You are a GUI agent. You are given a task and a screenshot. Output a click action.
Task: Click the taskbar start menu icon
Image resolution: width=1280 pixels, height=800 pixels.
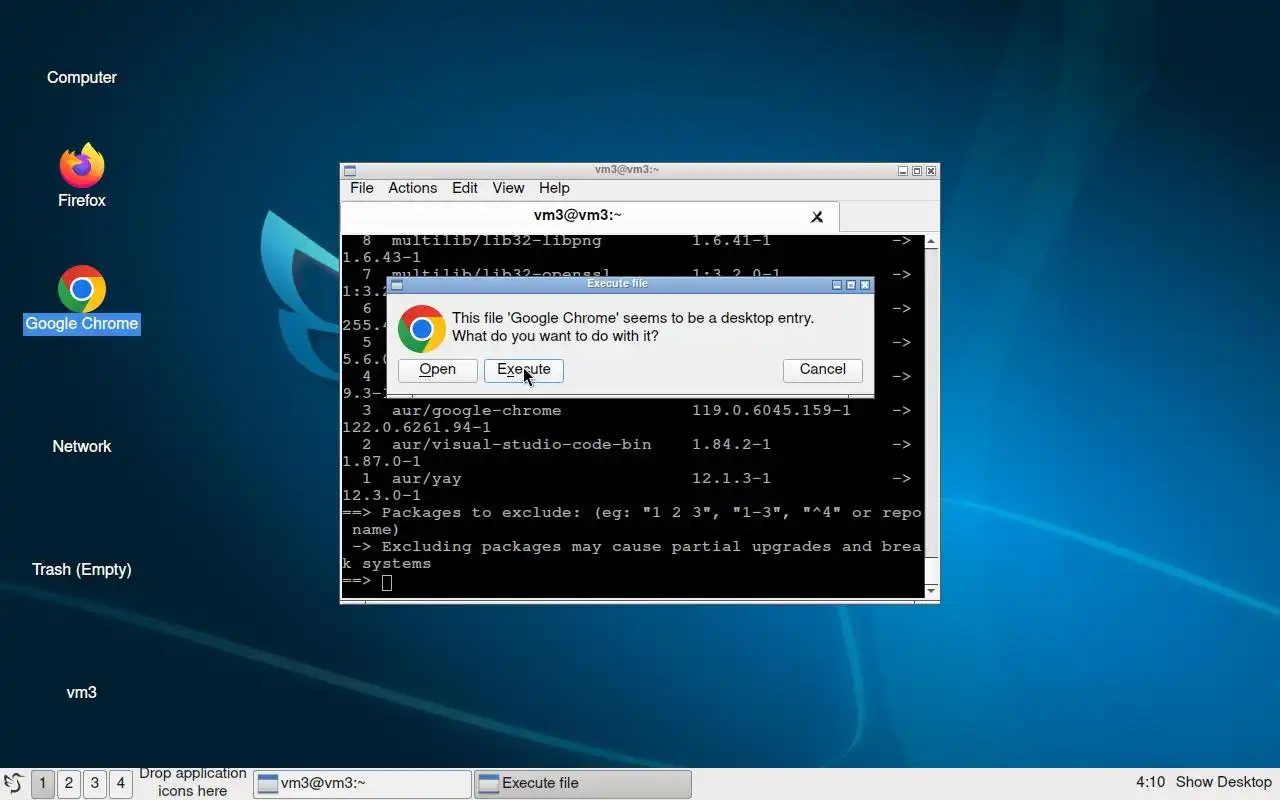[14, 783]
